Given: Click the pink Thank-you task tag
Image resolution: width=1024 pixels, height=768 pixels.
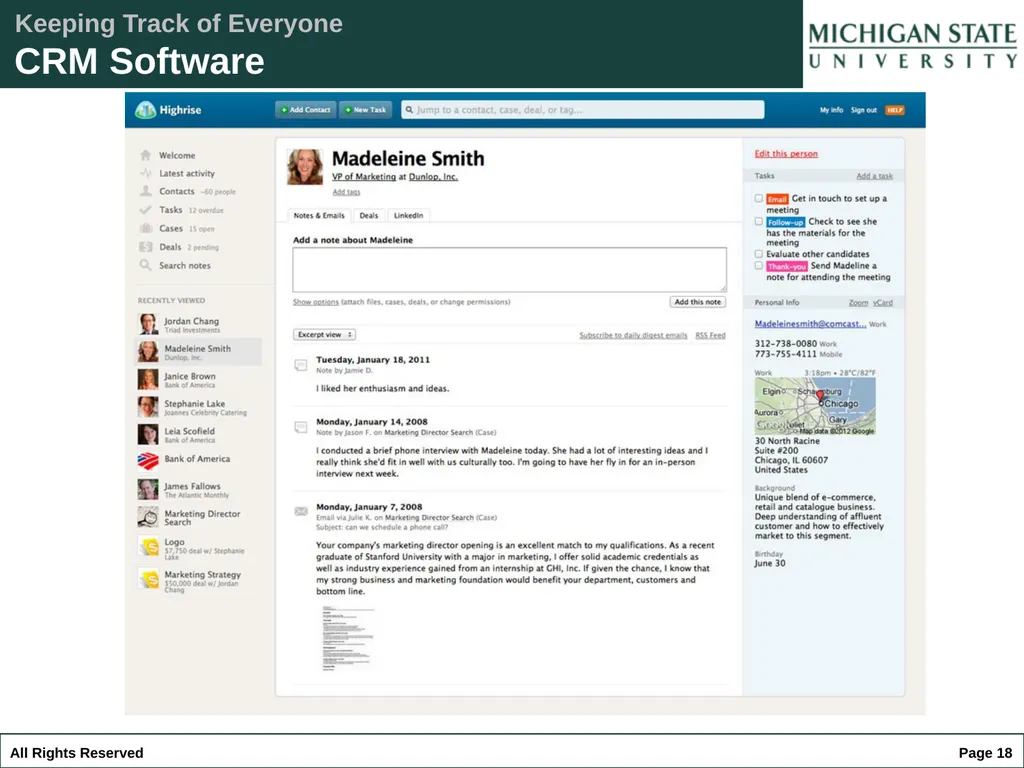Looking at the screenshot, I should coord(787,266).
